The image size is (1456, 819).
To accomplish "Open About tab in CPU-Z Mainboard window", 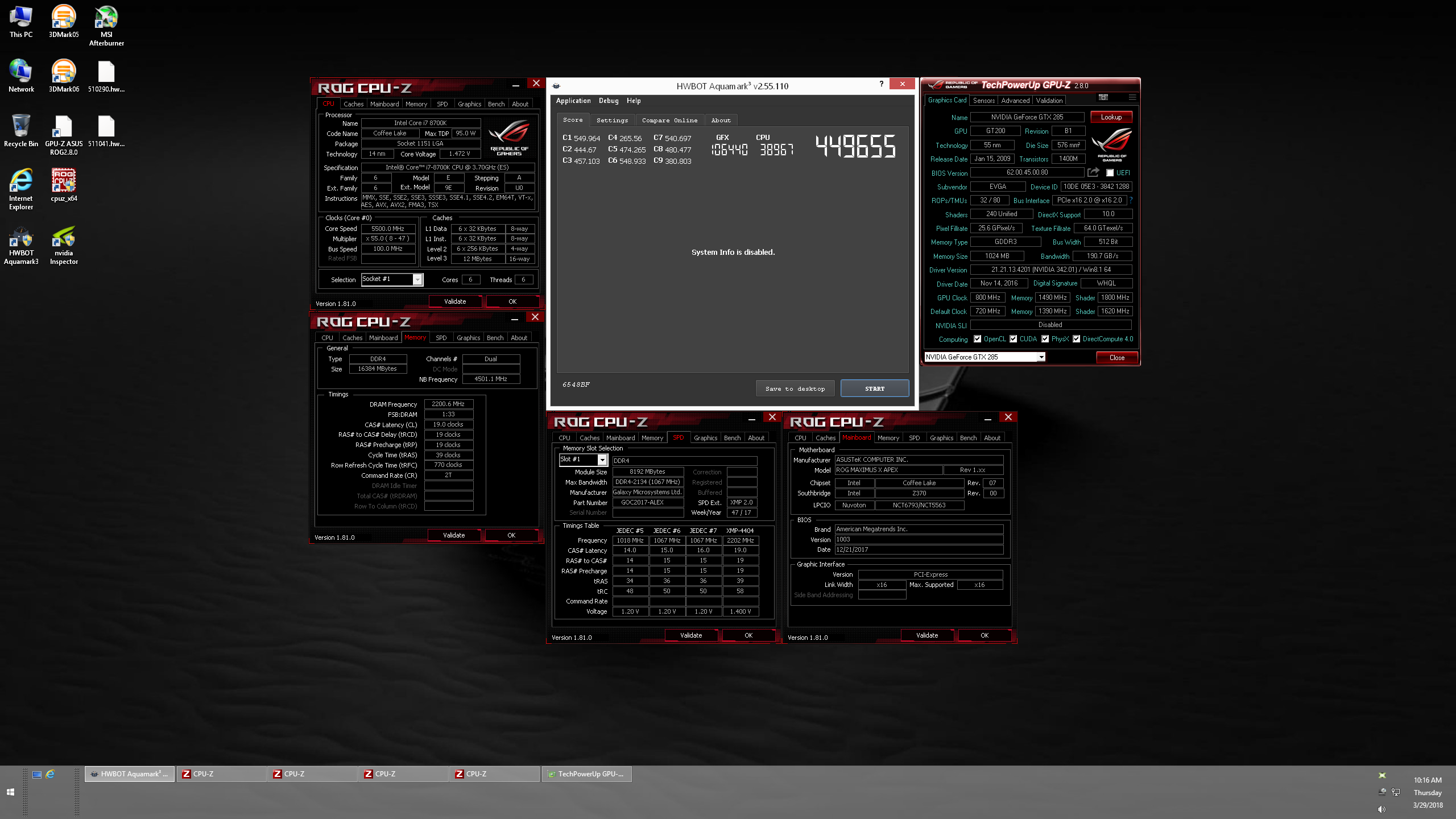I will click(x=992, y=438).
